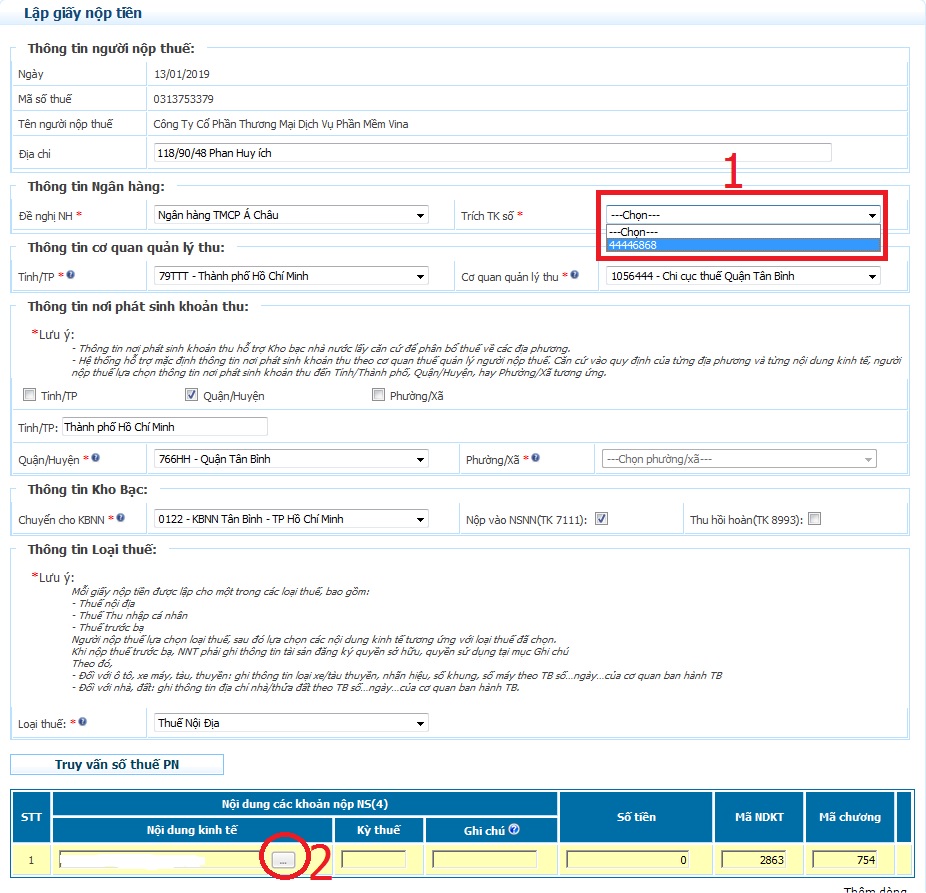Select account 44446868 from the list
This screenshot has height=893, width=926.
[x=742, y=245]
